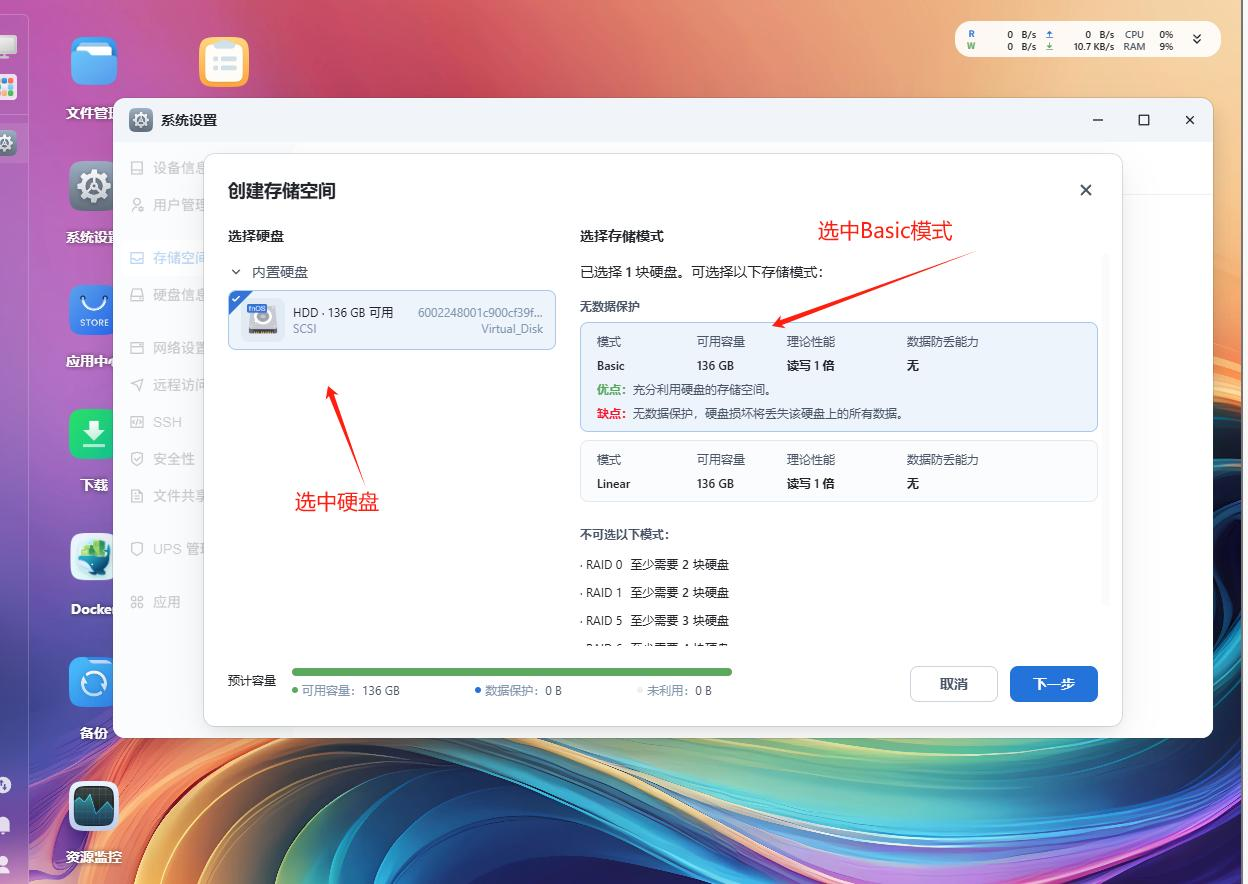The width and height of the screenshot is (1248, 884).
Task: Click the green 预计容量 capacity bar
Action: (512, 672)
